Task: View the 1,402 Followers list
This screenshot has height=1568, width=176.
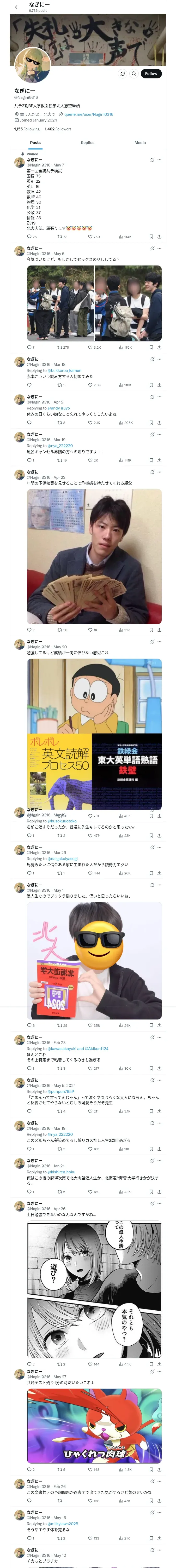Action: click(x=58, y=129)
